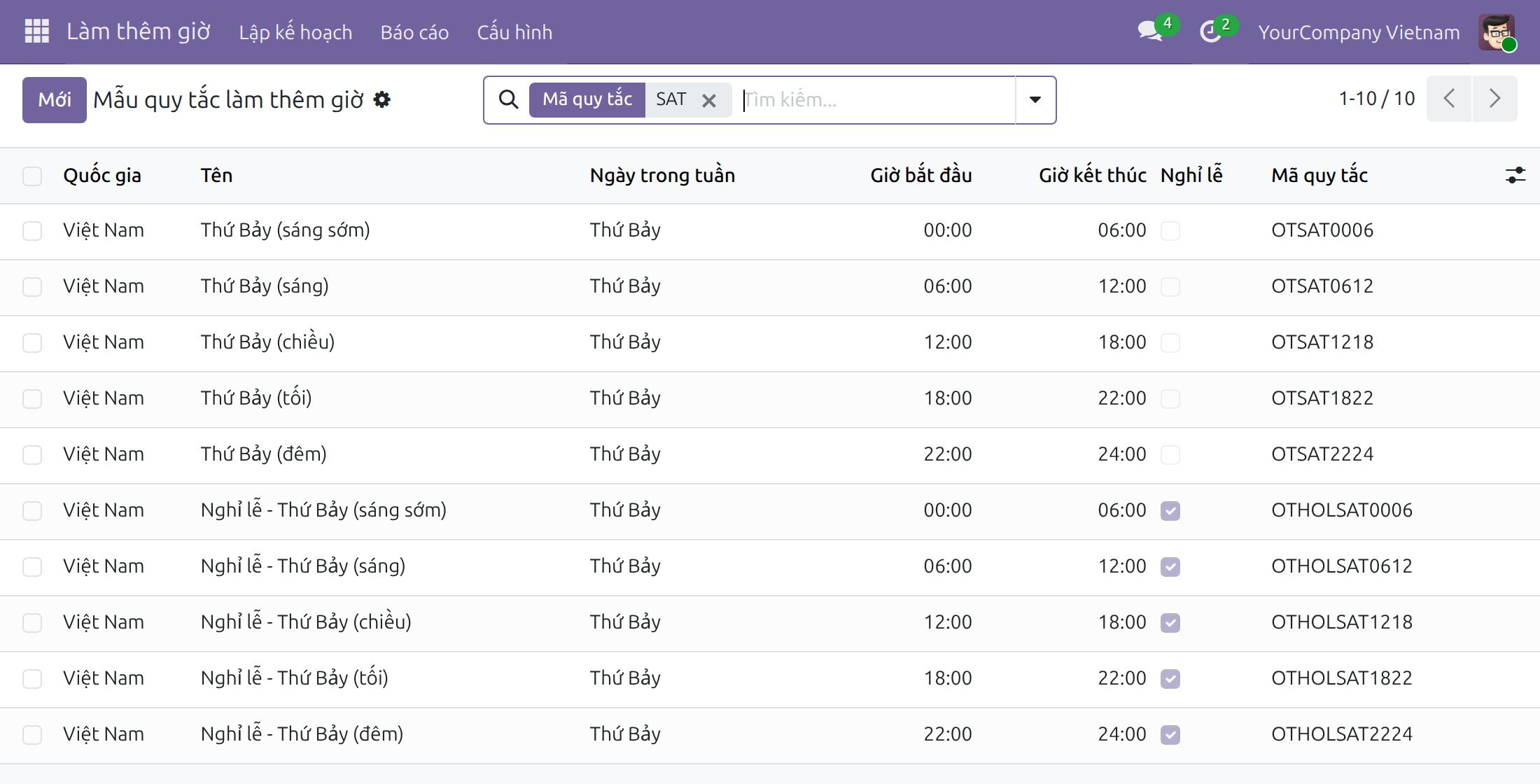Open the gear actions menu beside title
The width and height of the screenshot is (1540, 784).
381,99
